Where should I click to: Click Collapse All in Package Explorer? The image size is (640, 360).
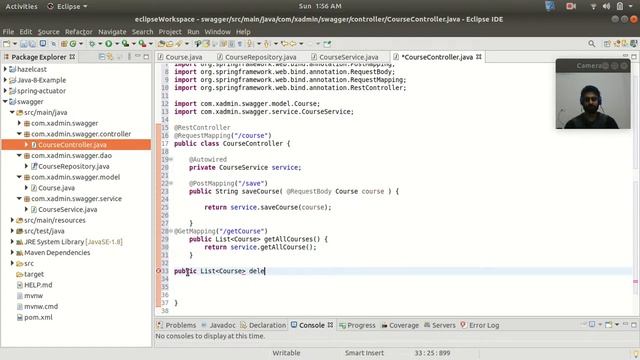102,57
